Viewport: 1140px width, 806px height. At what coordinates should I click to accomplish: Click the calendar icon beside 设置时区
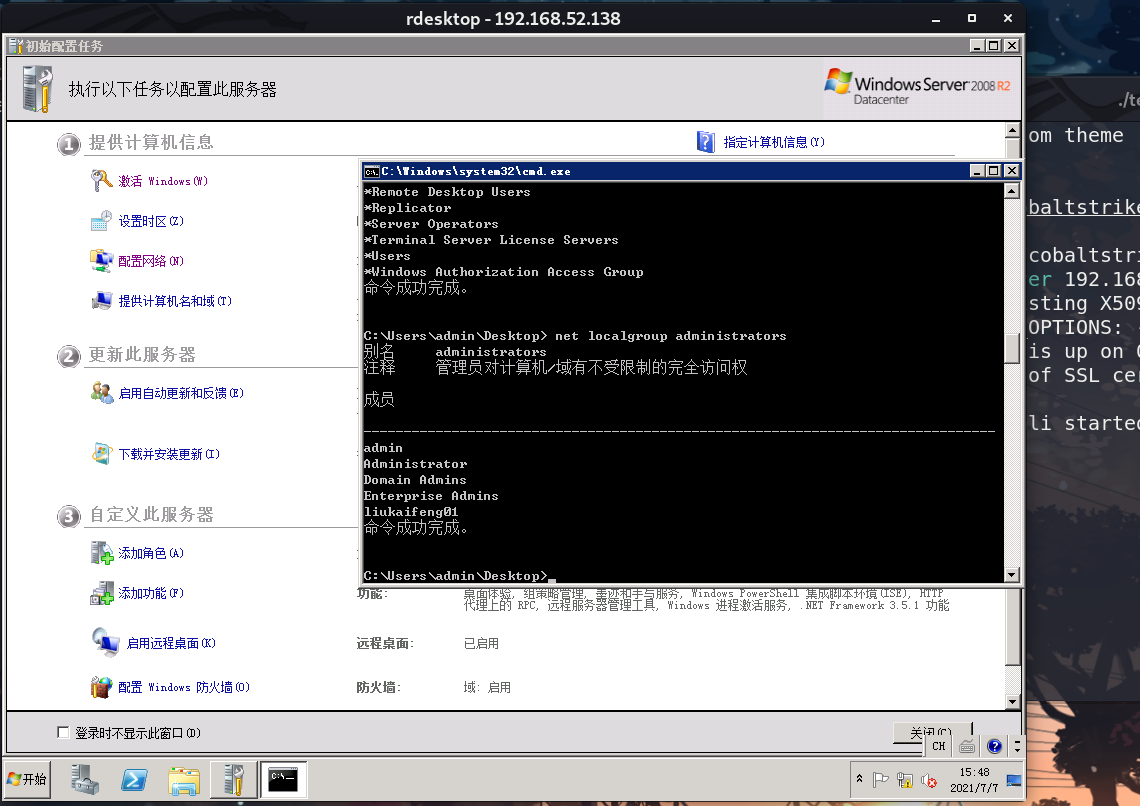[101, 220]
